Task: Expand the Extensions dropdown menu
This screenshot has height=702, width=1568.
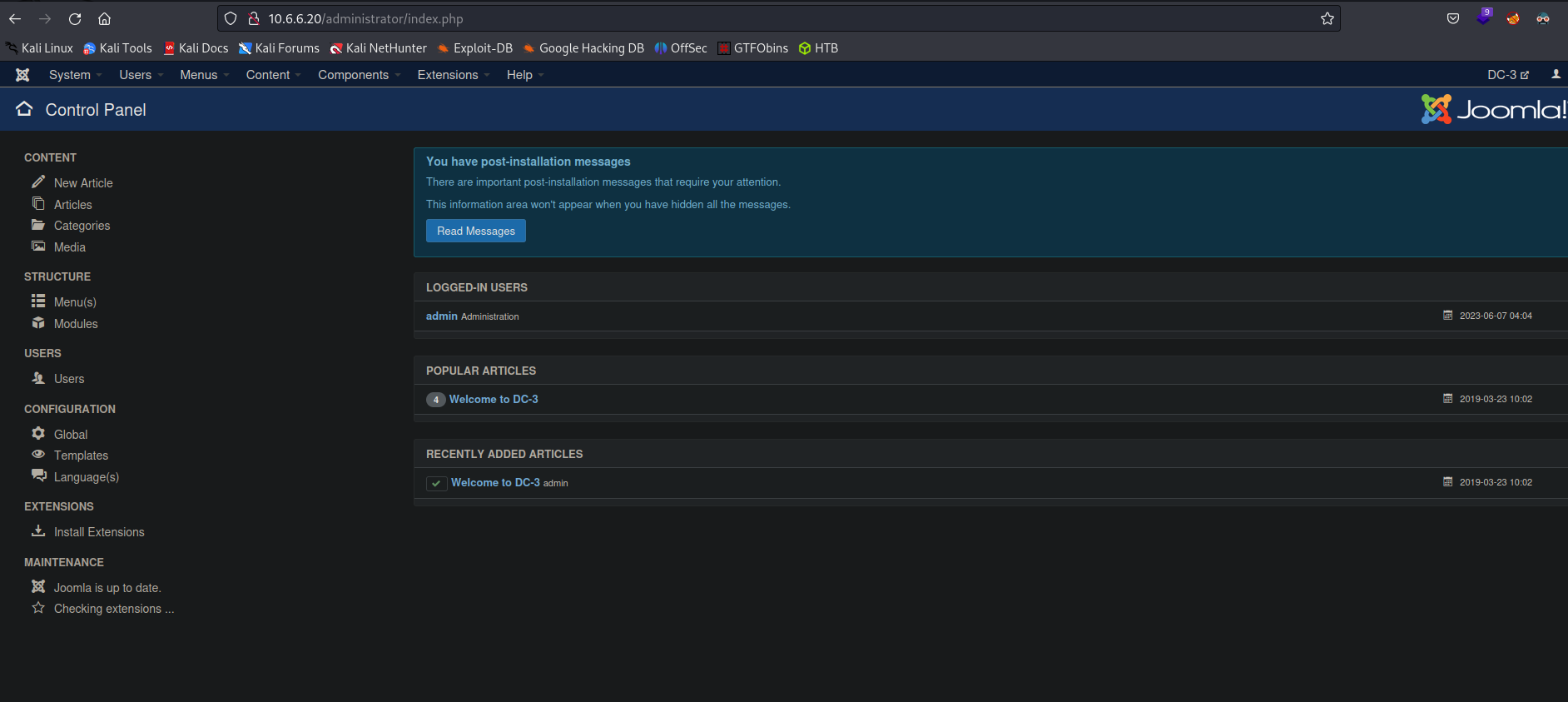Action: pos(453,75)
